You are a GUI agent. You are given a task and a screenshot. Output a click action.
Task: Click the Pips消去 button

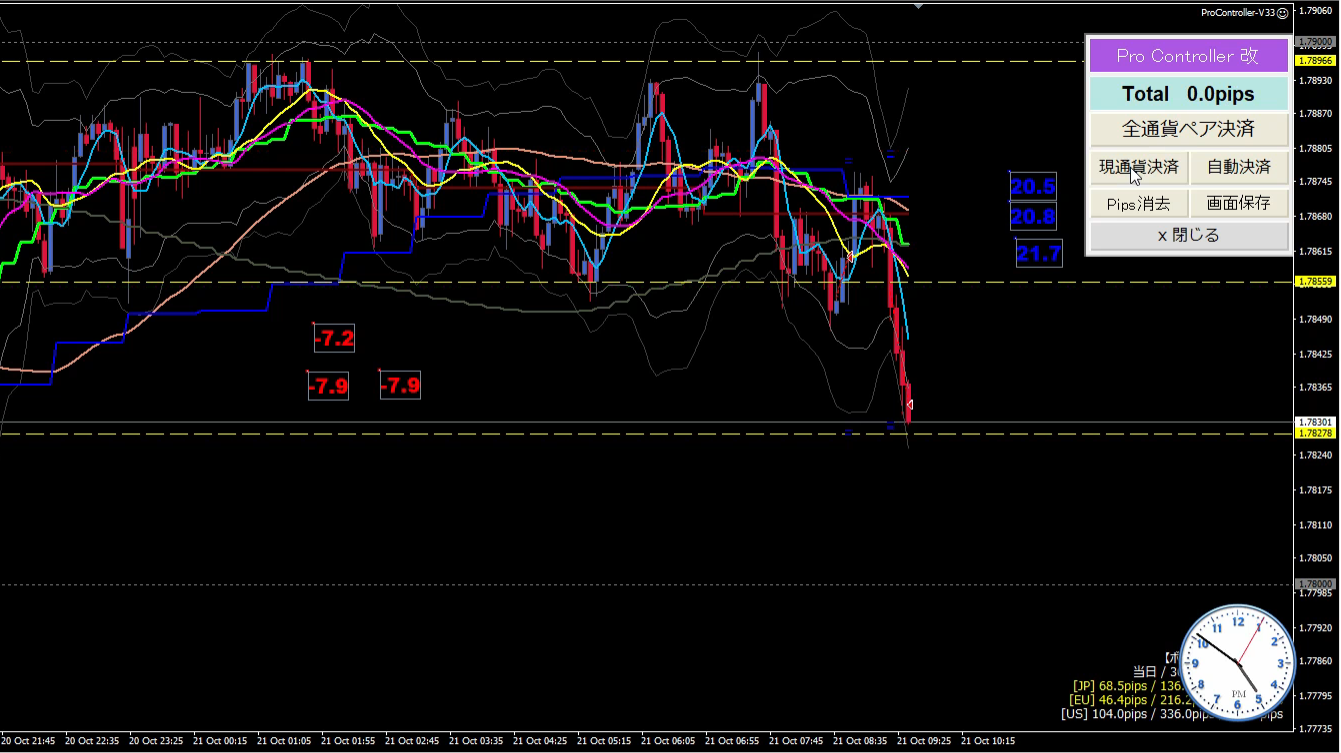pos(1138,203)
